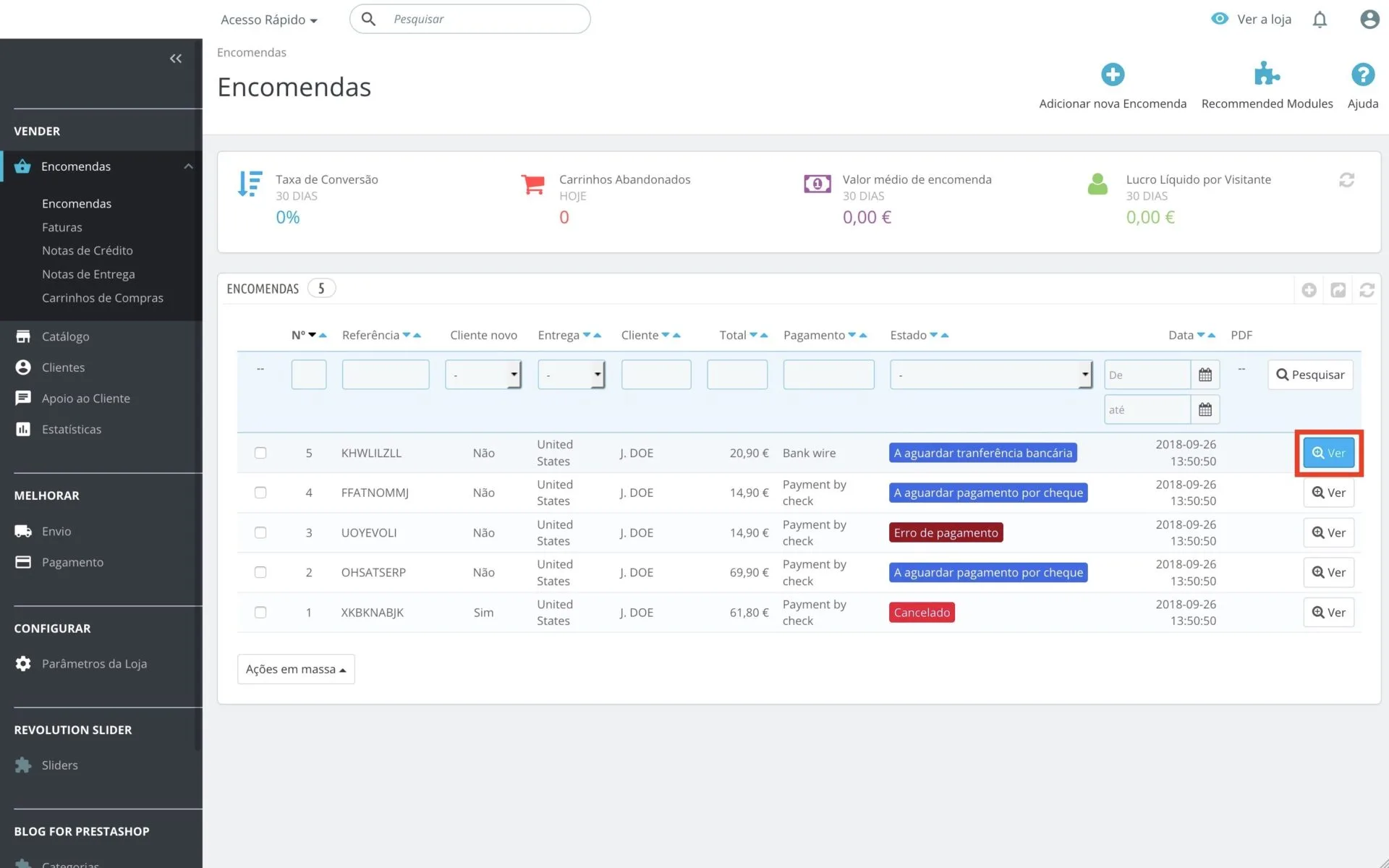The height and width of the screenshot is (868, 1389).
Task: Click the Ajuda help icon
Action: [1362, 75]
